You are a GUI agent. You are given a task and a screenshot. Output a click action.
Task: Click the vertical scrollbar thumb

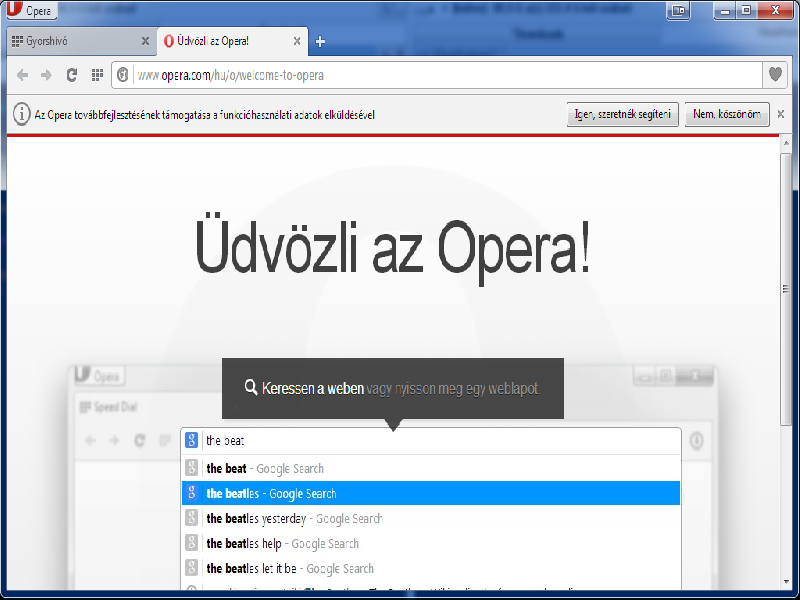(x=786, y=289)
